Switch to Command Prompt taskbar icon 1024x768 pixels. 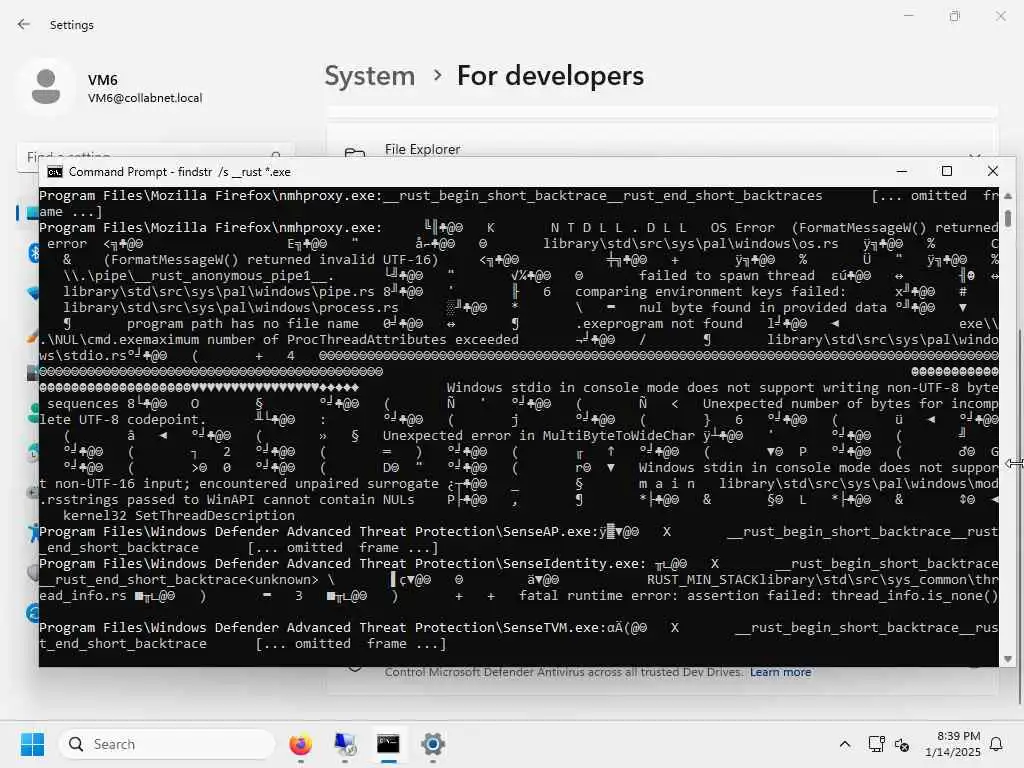point(388,744)
